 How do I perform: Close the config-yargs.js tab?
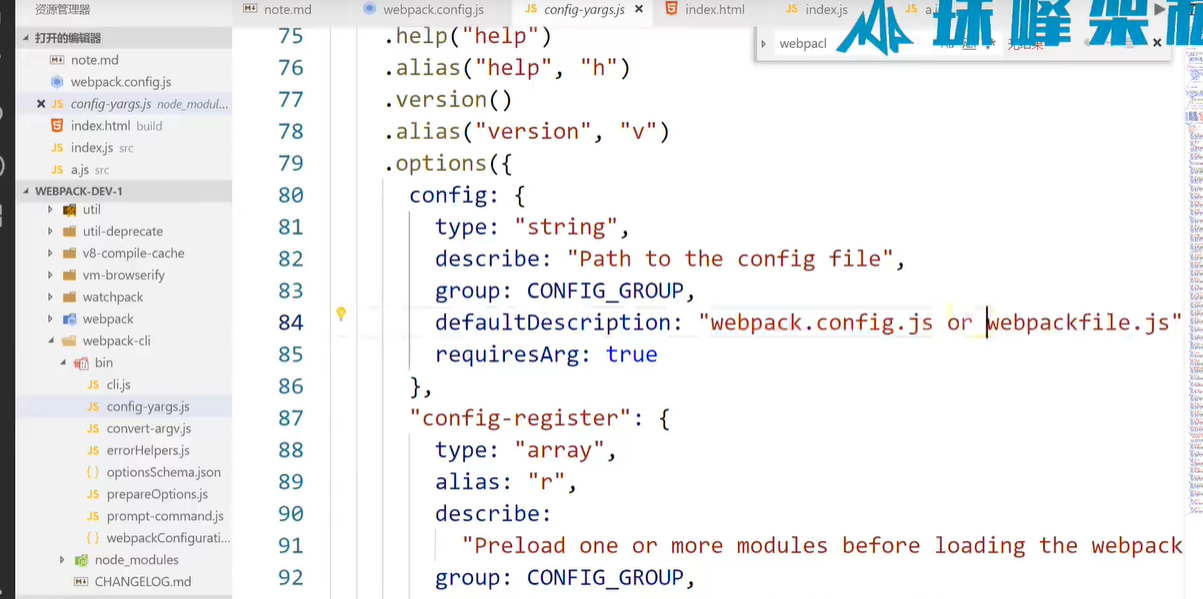(x=639, y=9)
